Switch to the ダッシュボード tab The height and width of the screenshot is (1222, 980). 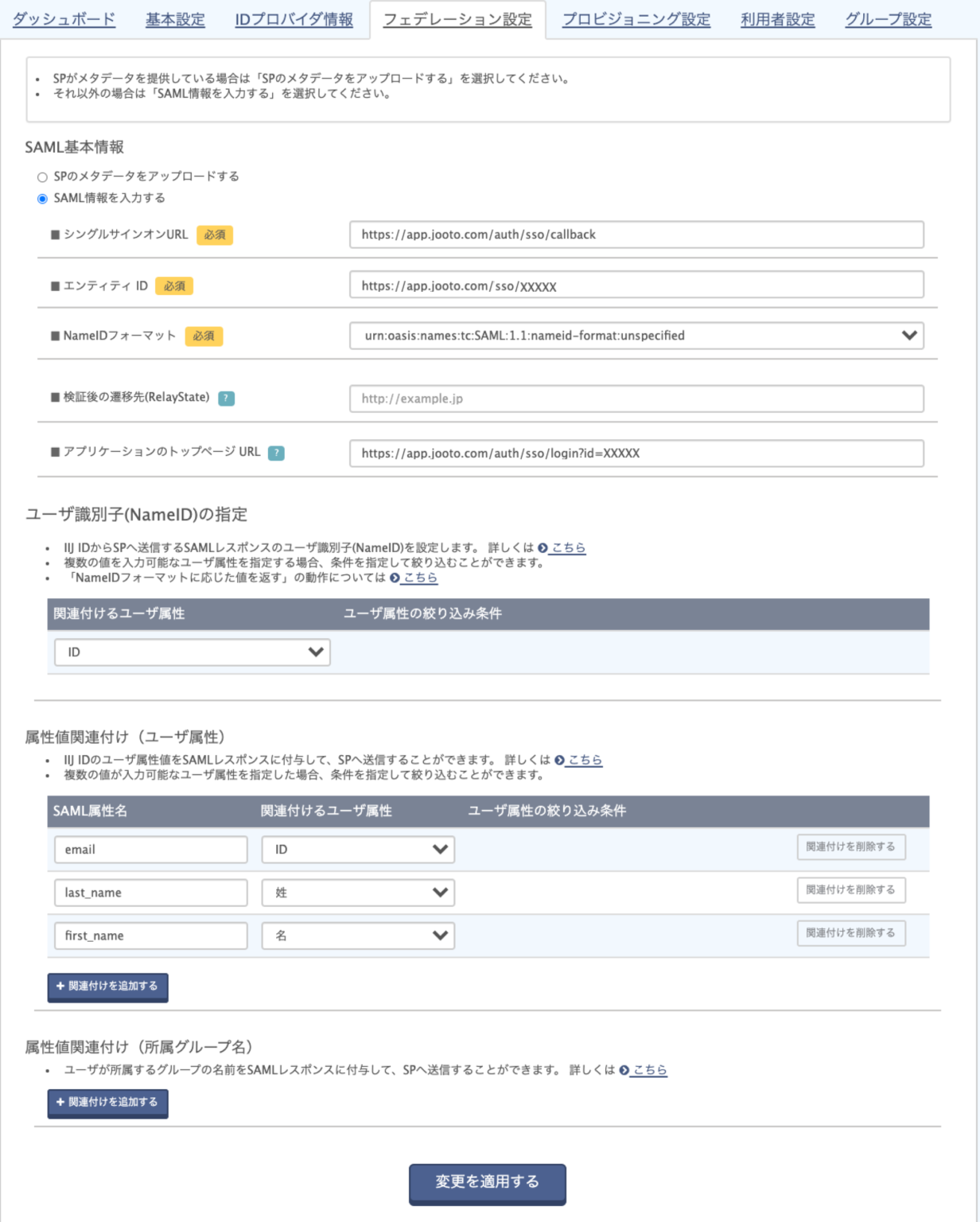pyautogui.click(x=64, y=20)
